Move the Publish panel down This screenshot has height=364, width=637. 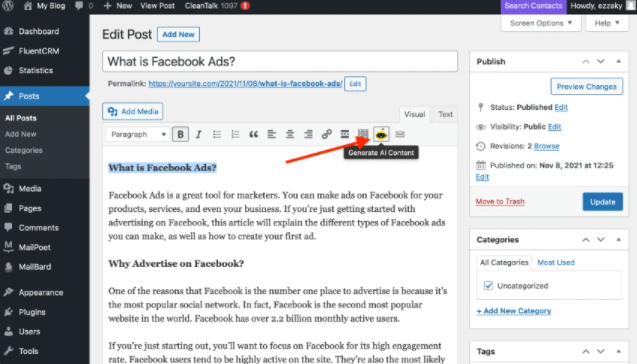(x=600, y=61)
